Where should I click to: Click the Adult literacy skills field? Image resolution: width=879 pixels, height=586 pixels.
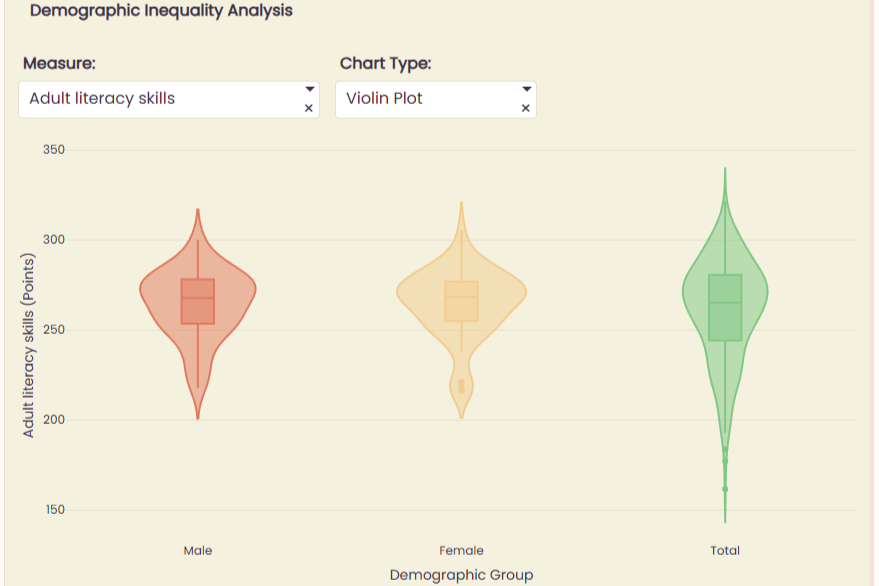[169, 100]
